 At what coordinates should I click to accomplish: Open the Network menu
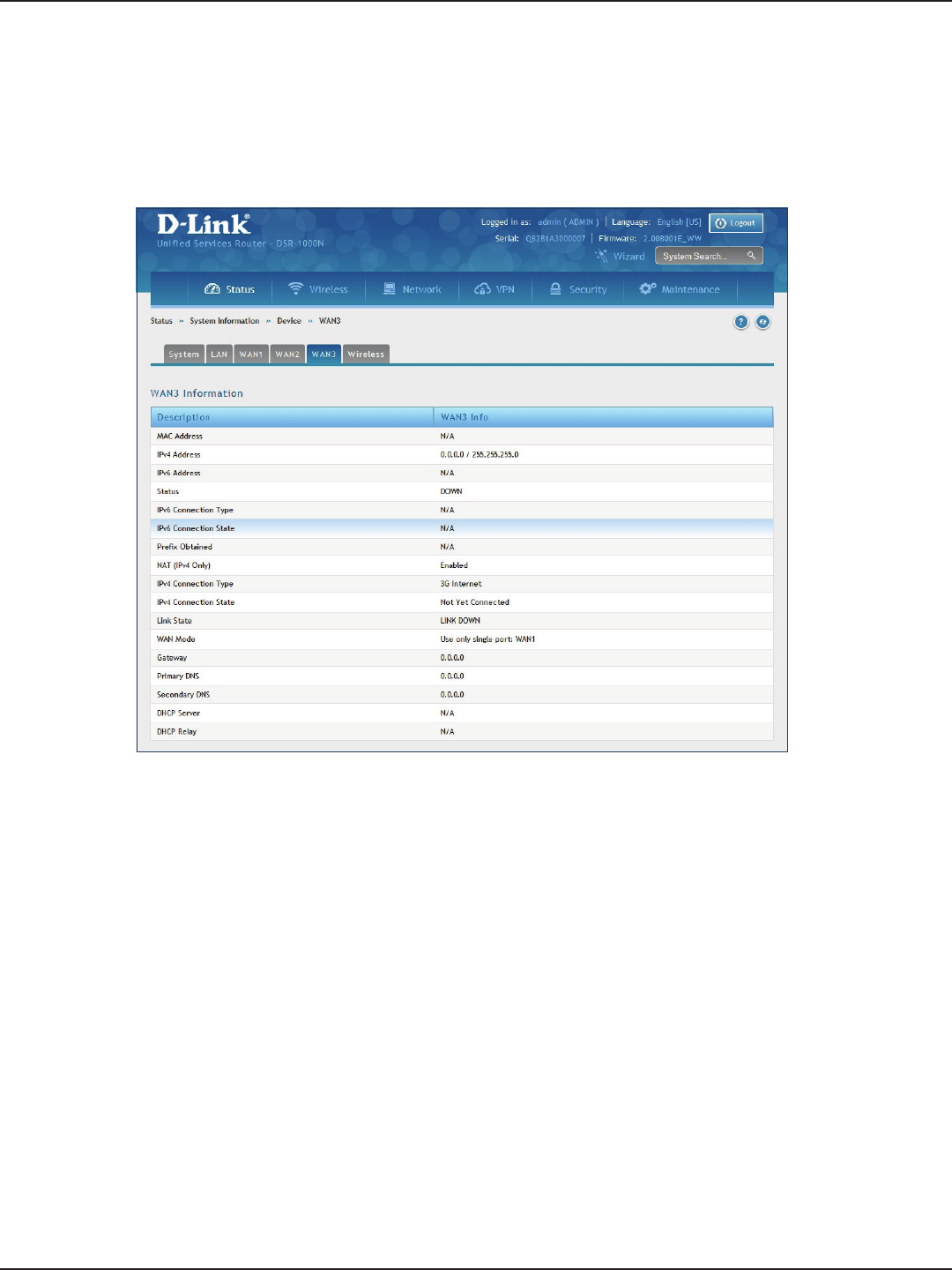pos(412,289)
